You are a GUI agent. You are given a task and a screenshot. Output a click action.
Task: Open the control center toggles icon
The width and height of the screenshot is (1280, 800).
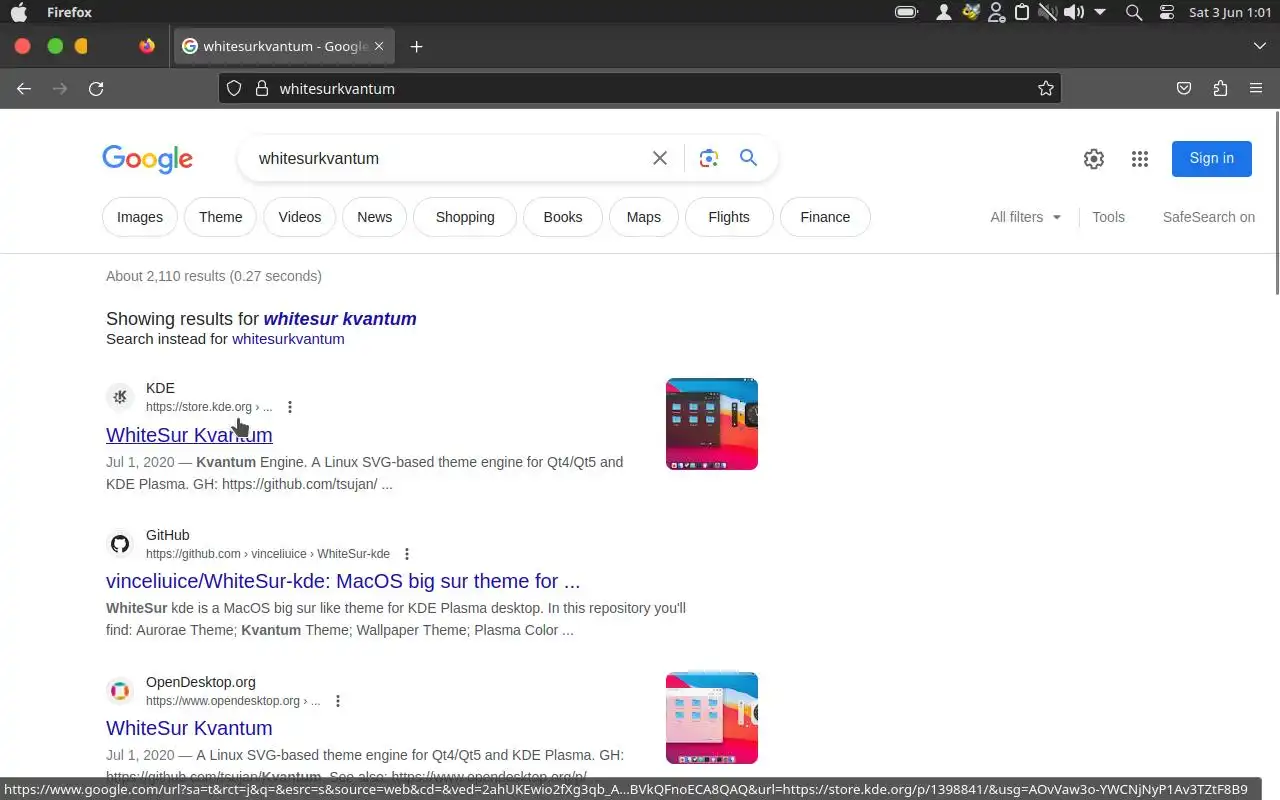point(1166,12)
